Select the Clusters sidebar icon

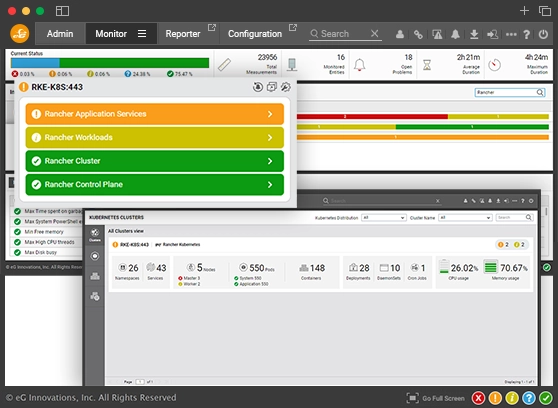(x=95, y=235)
